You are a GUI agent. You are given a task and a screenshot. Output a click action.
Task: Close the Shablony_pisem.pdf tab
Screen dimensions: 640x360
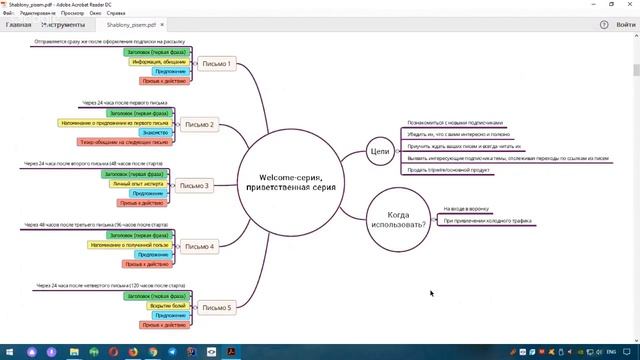(162, 25)
